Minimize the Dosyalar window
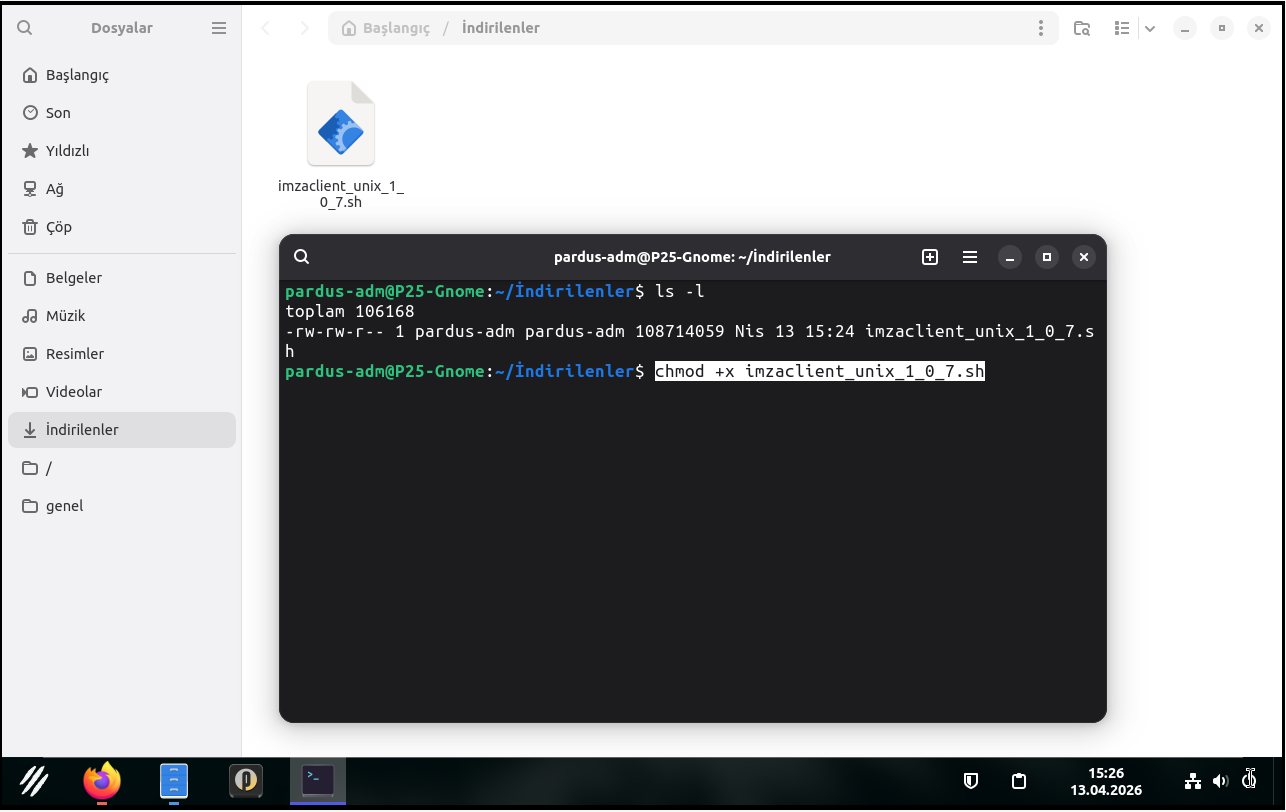Viewport: 1286px width, 812px height. [1185, 28]
